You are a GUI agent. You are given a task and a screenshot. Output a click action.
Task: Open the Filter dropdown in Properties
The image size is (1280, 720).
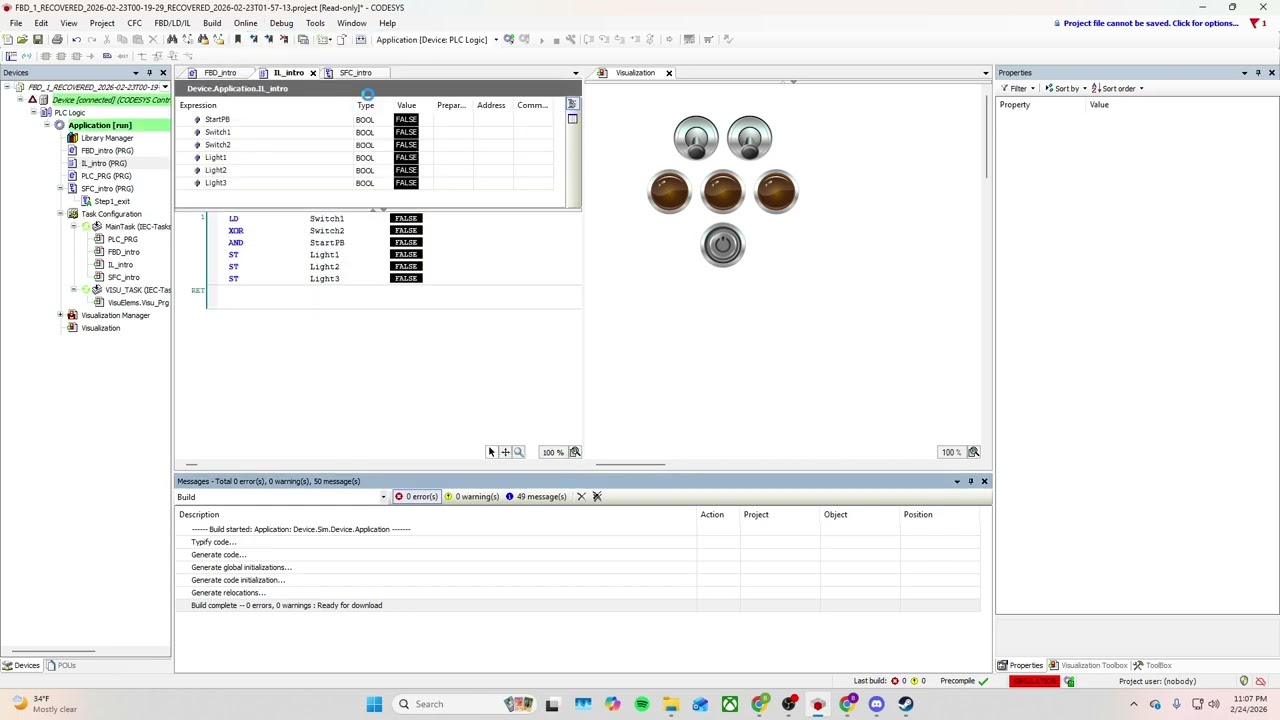point(1019,88)
